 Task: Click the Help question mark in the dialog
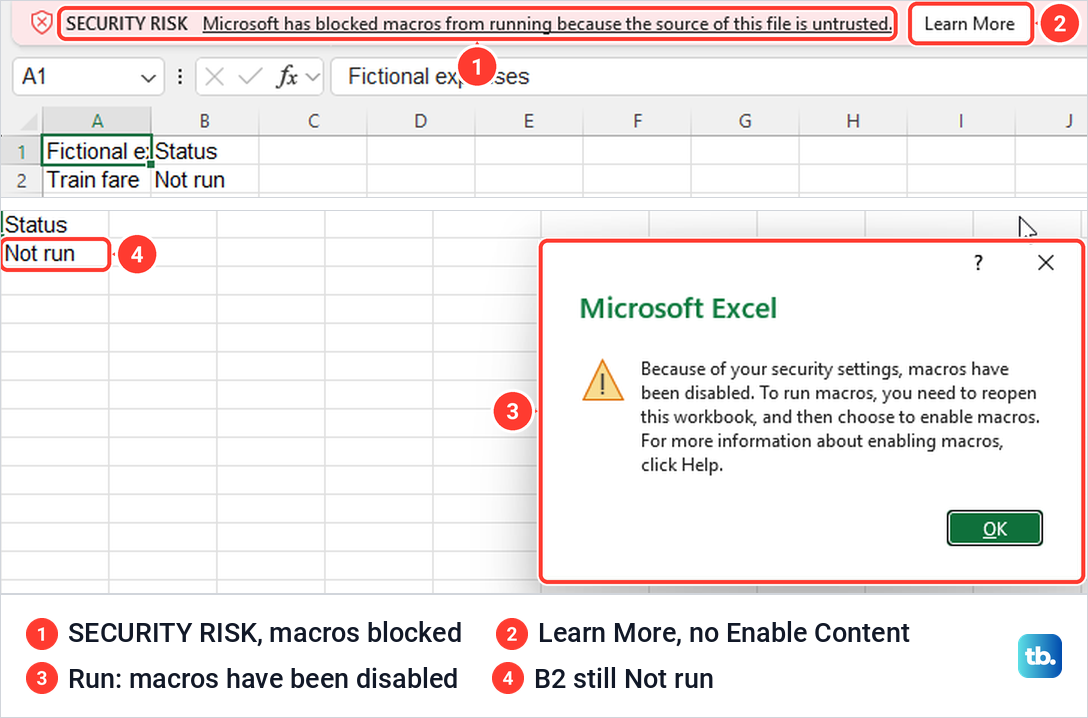(x=978, y=263)
